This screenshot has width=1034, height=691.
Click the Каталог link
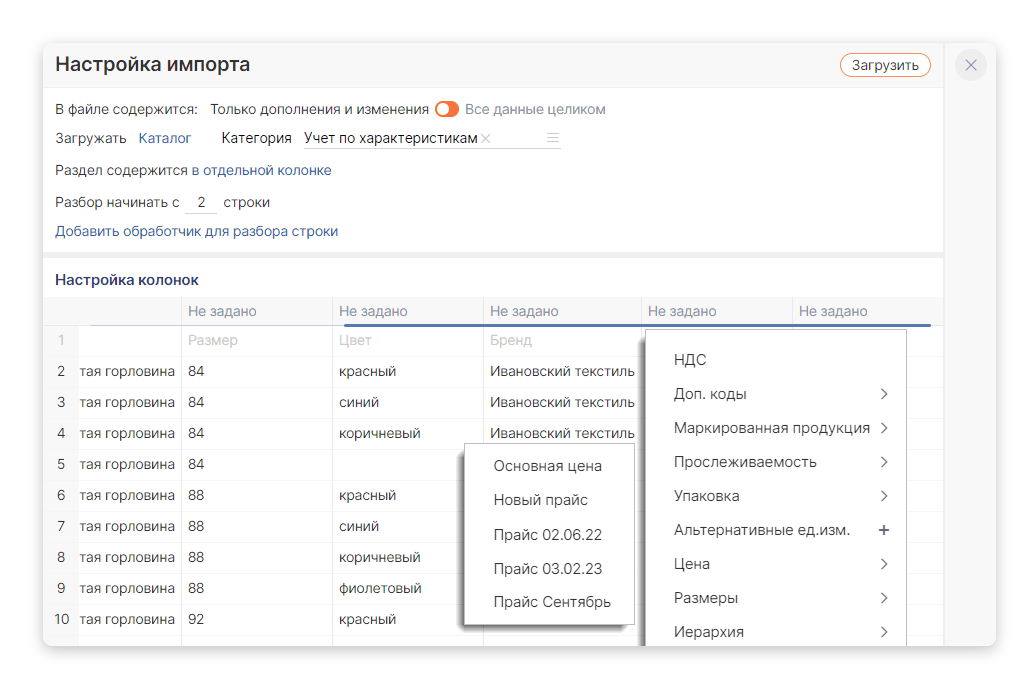tap(165, 139)
